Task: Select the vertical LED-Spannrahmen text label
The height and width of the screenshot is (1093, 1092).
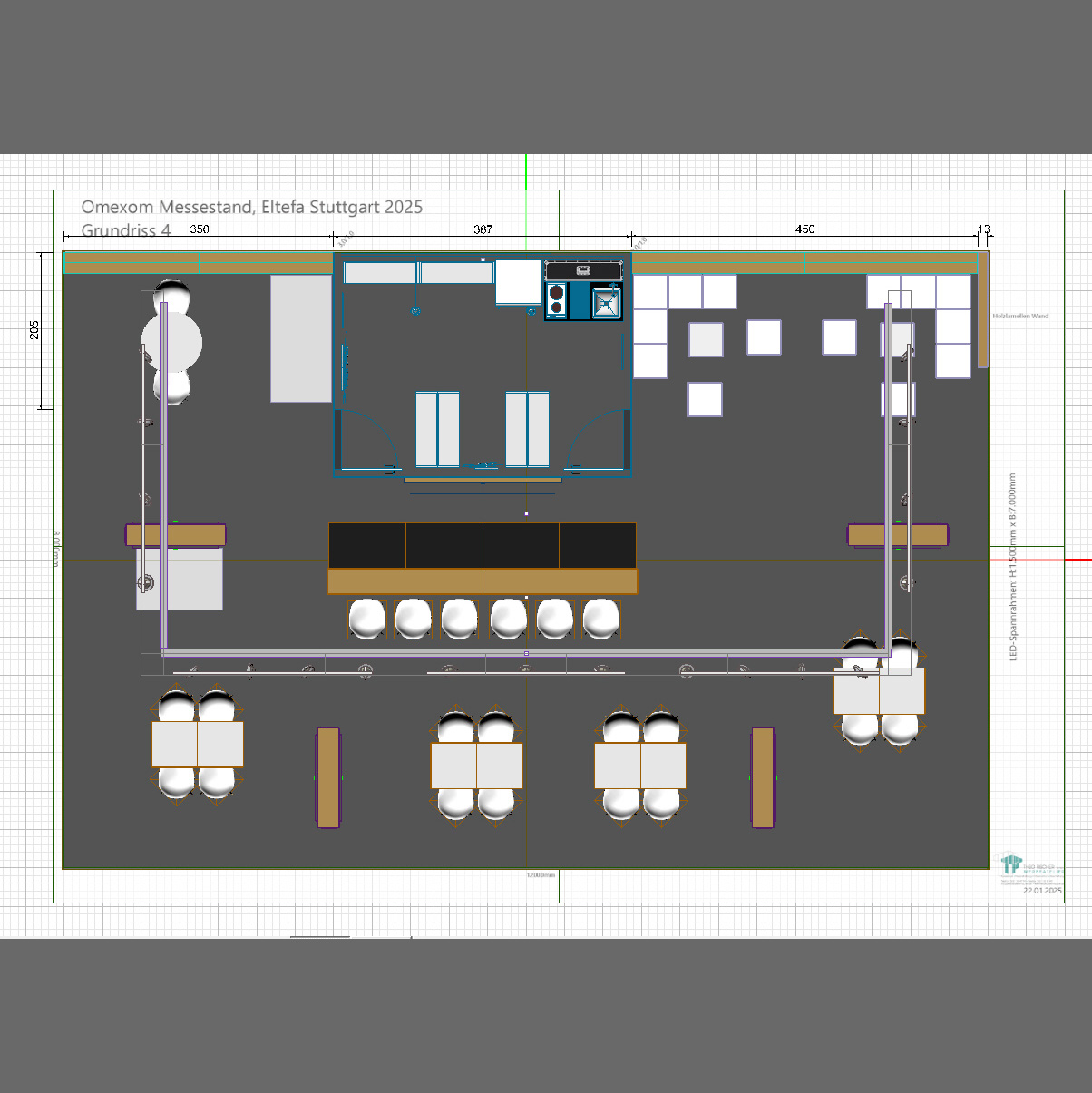Action: point(1013,567)
